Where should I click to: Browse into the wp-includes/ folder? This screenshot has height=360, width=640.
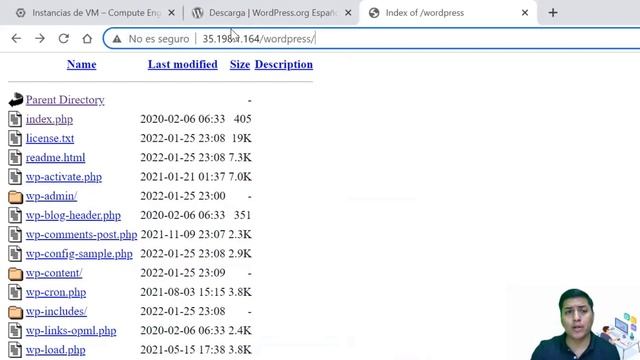tap(56, 311)
